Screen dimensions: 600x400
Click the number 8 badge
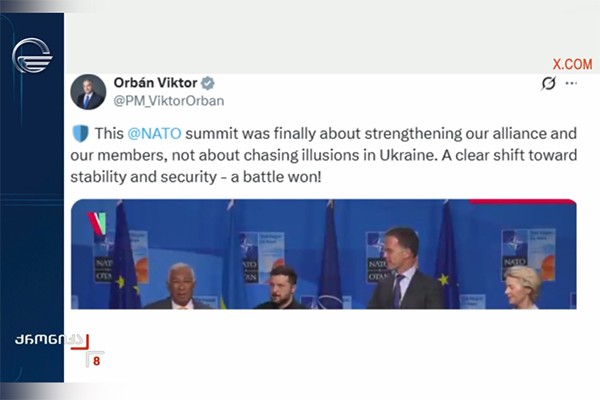(x=96, y=361)
